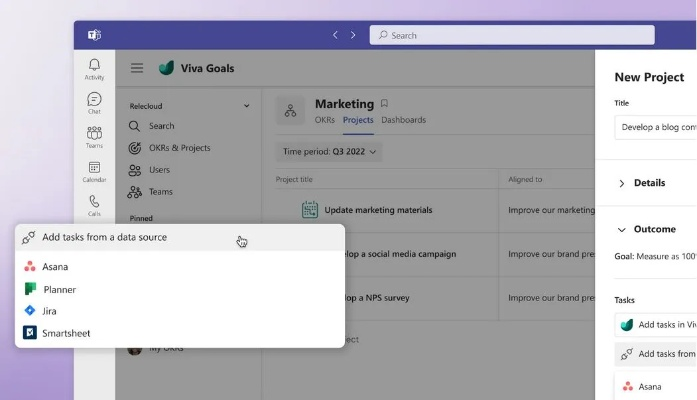Collapse the Outcome section
Image resolution: width=697 pixels, height=400 pixels.
tap(622, 229)
